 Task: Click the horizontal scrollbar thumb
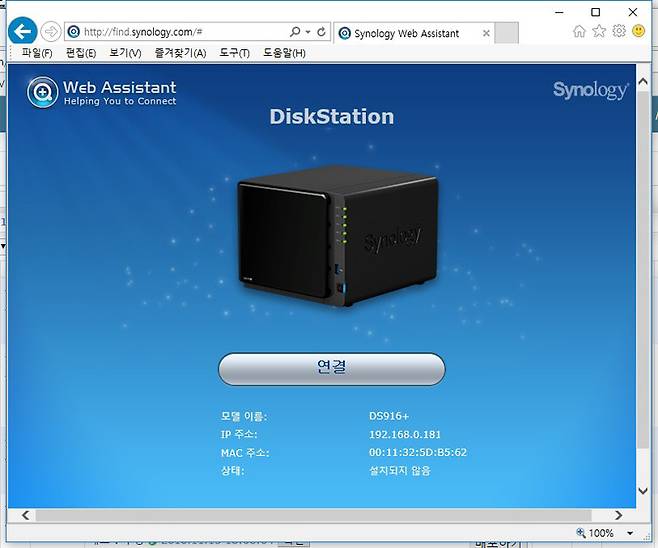tap(313, 515)
